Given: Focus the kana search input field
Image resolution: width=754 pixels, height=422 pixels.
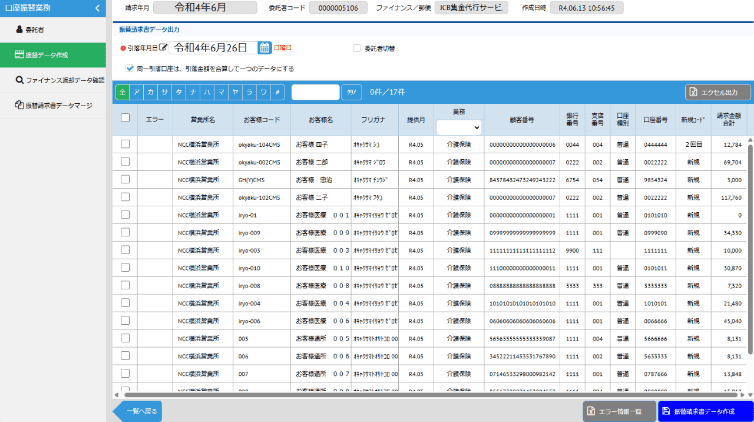Looking at the screenshot, I should tap(315, 92).
